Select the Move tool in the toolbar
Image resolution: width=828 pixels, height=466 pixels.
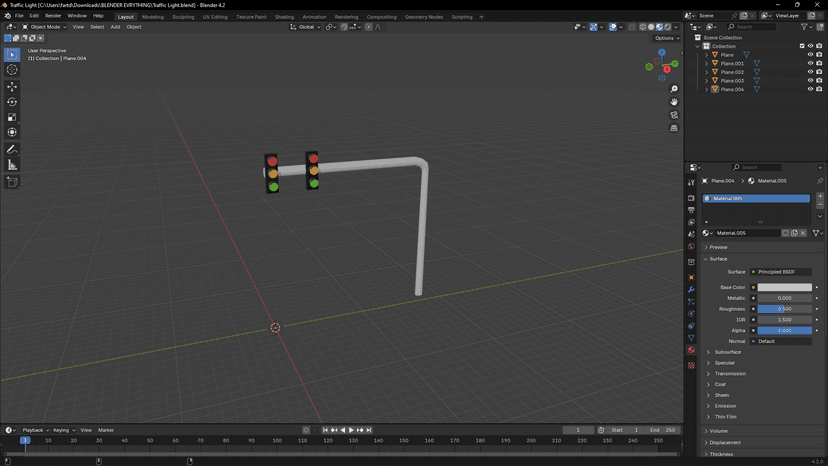click(12, 86)
